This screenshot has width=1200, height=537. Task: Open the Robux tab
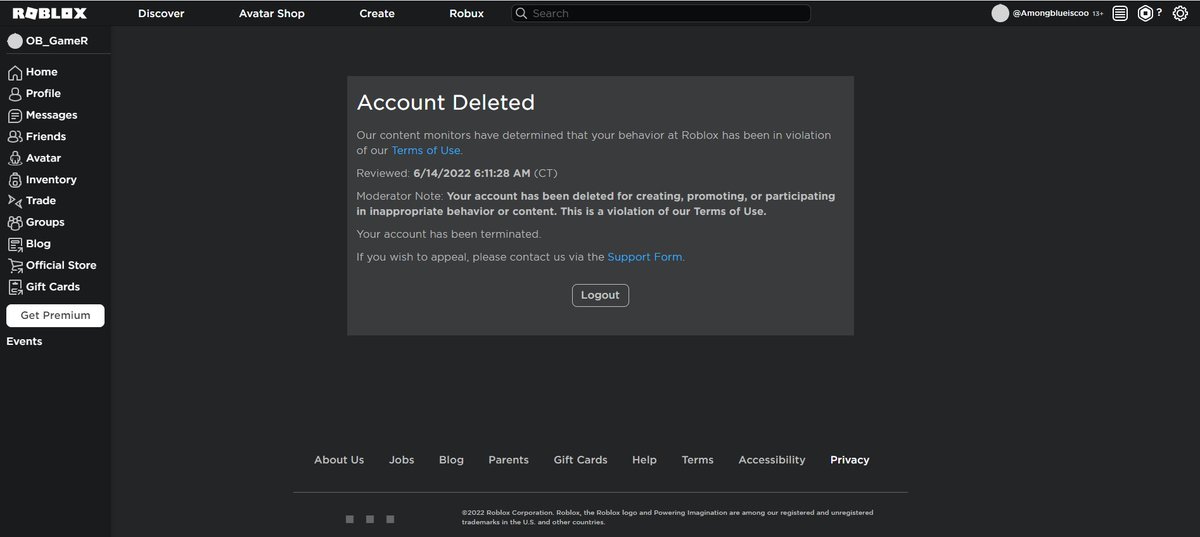[467, 14]
